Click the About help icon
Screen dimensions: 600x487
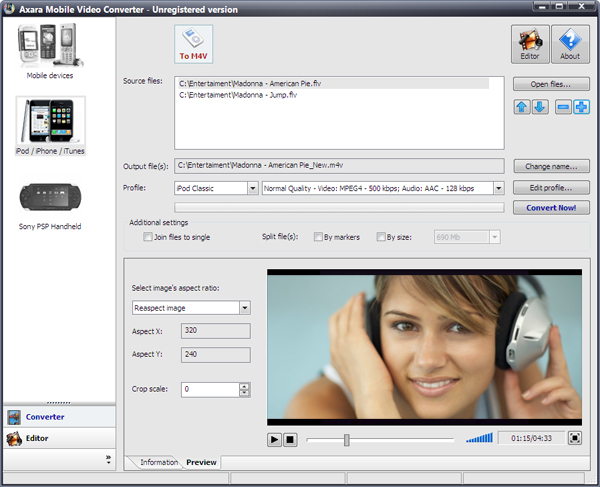coord(570,44)
